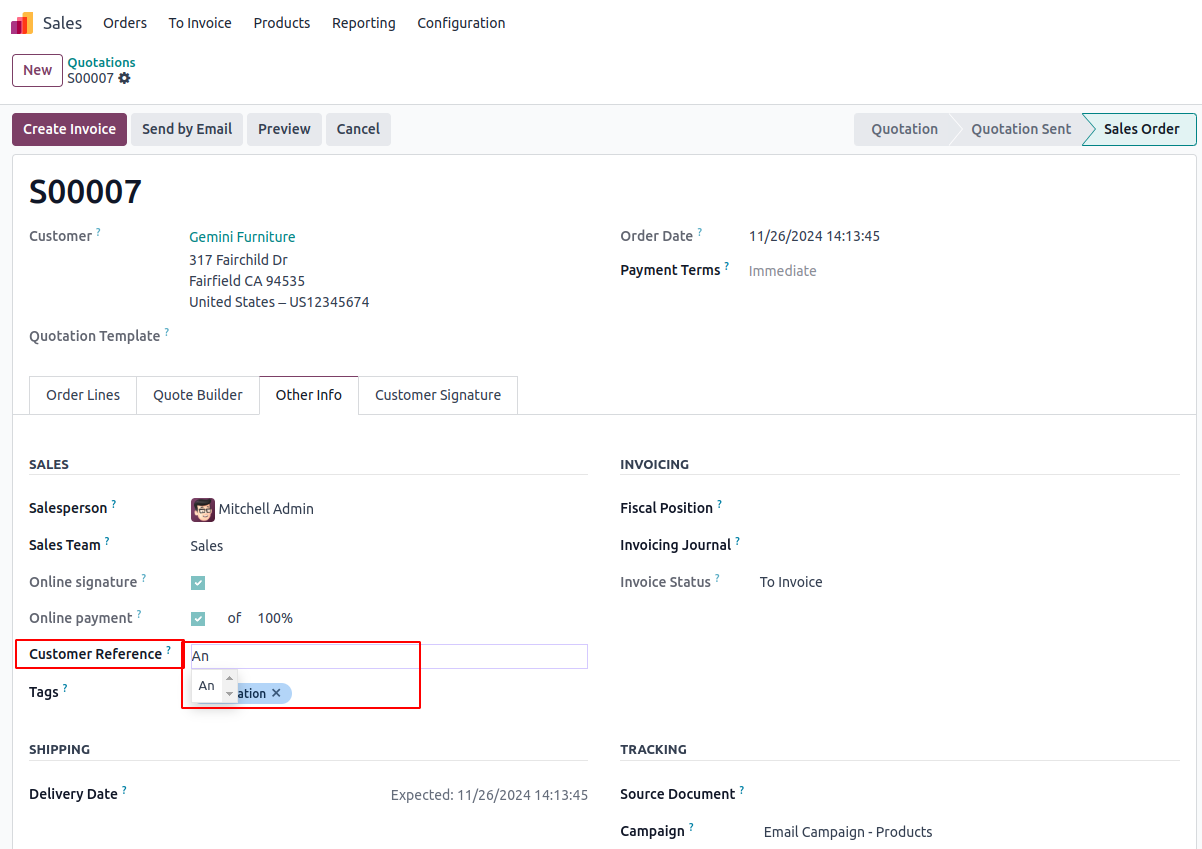The height and width of the screenshot is (849, 1202).
Task: Click Mitchell Admin's avatar picture
Action: 203,510
